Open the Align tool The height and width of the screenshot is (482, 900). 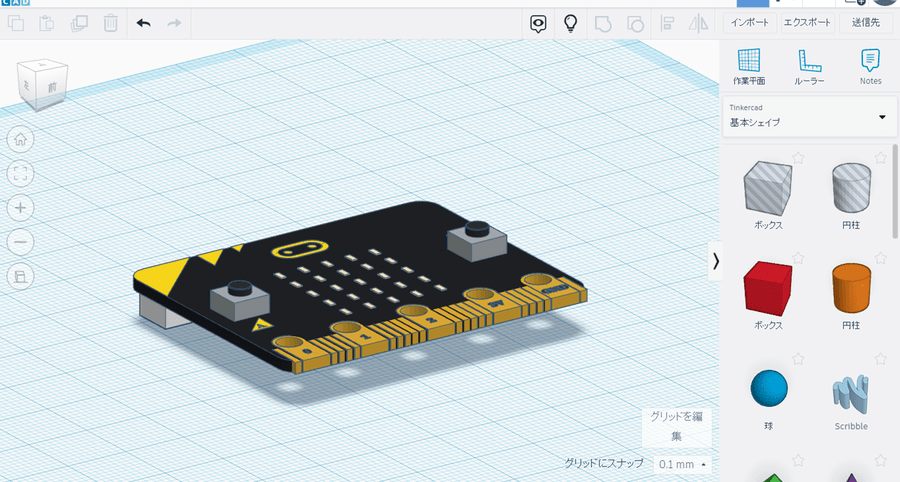coord(667,24)
